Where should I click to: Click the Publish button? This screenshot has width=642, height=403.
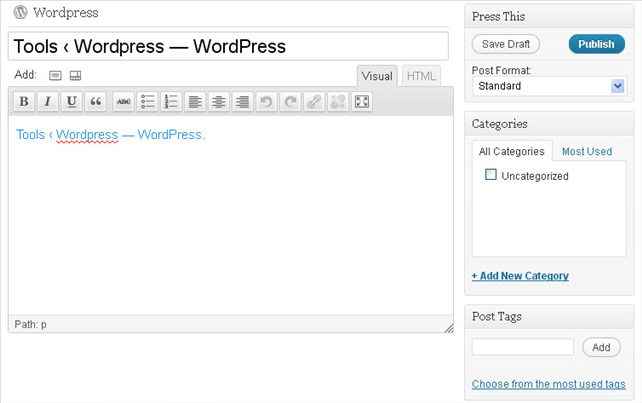click(x=597, y=44)
